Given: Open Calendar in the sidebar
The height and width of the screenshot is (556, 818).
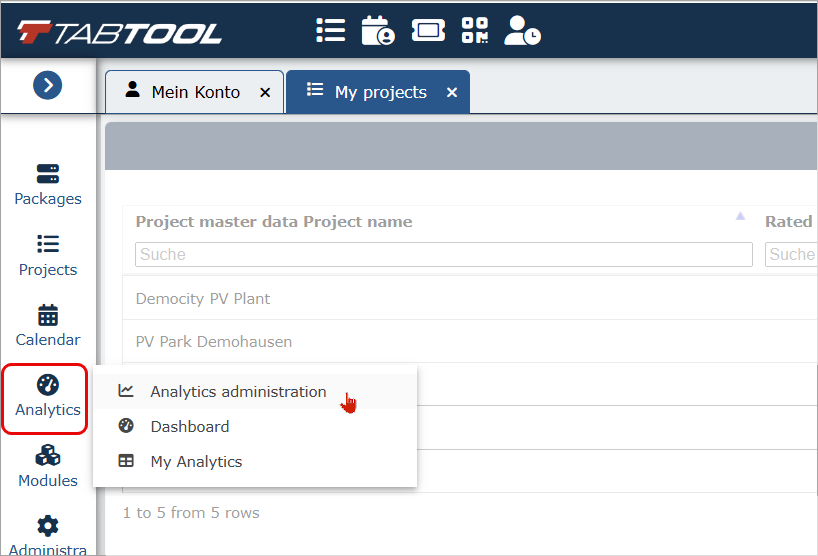Looking at the screenshot, I should [48, 326].
